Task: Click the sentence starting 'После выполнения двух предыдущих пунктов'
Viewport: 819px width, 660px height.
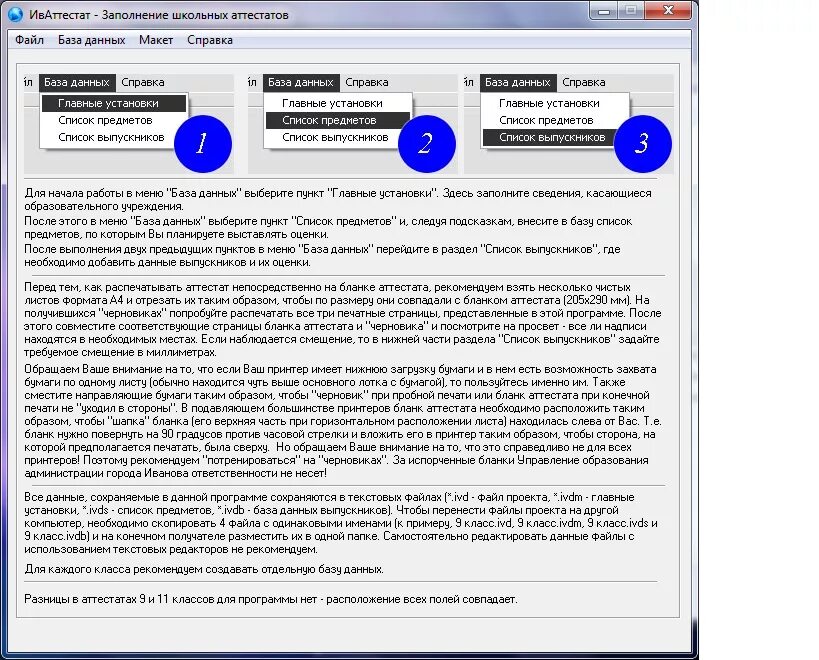Action: pos(322,256)
